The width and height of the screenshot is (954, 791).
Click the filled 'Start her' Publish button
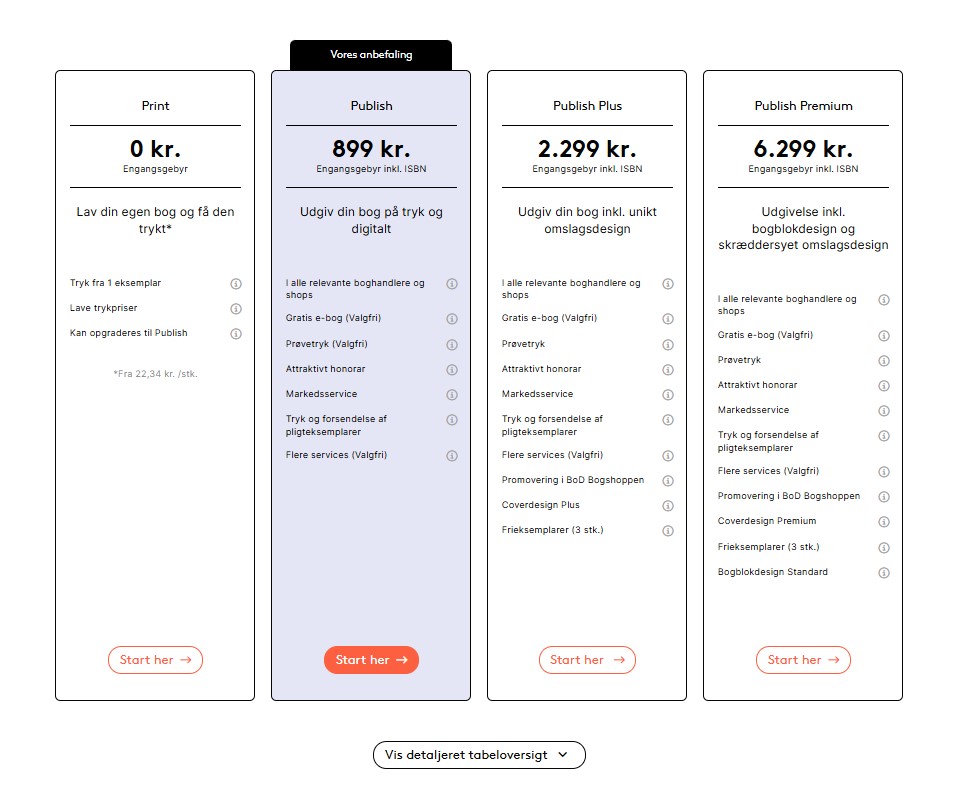tap(371, 660)
